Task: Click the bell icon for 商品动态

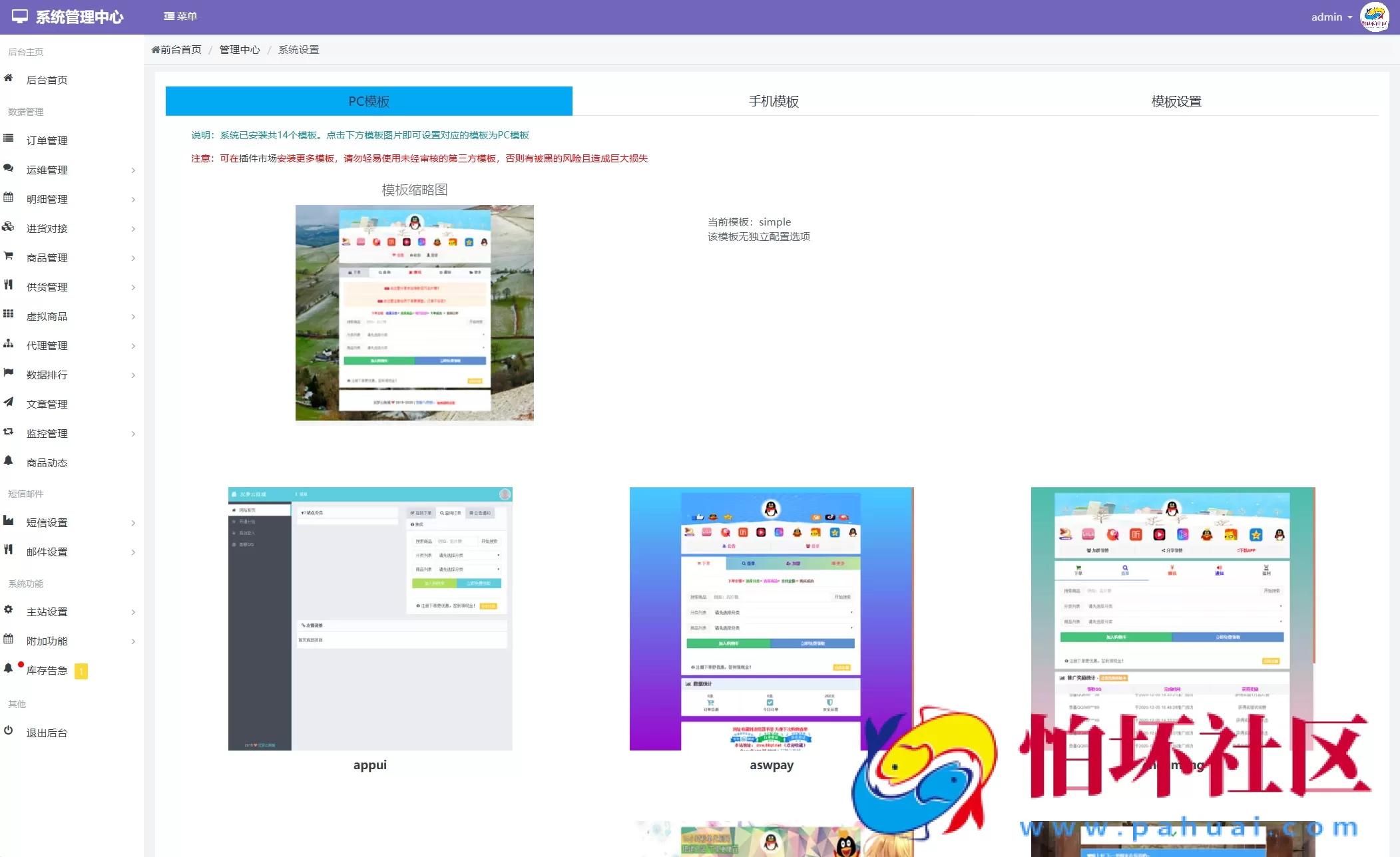Action: click(8, 461)
